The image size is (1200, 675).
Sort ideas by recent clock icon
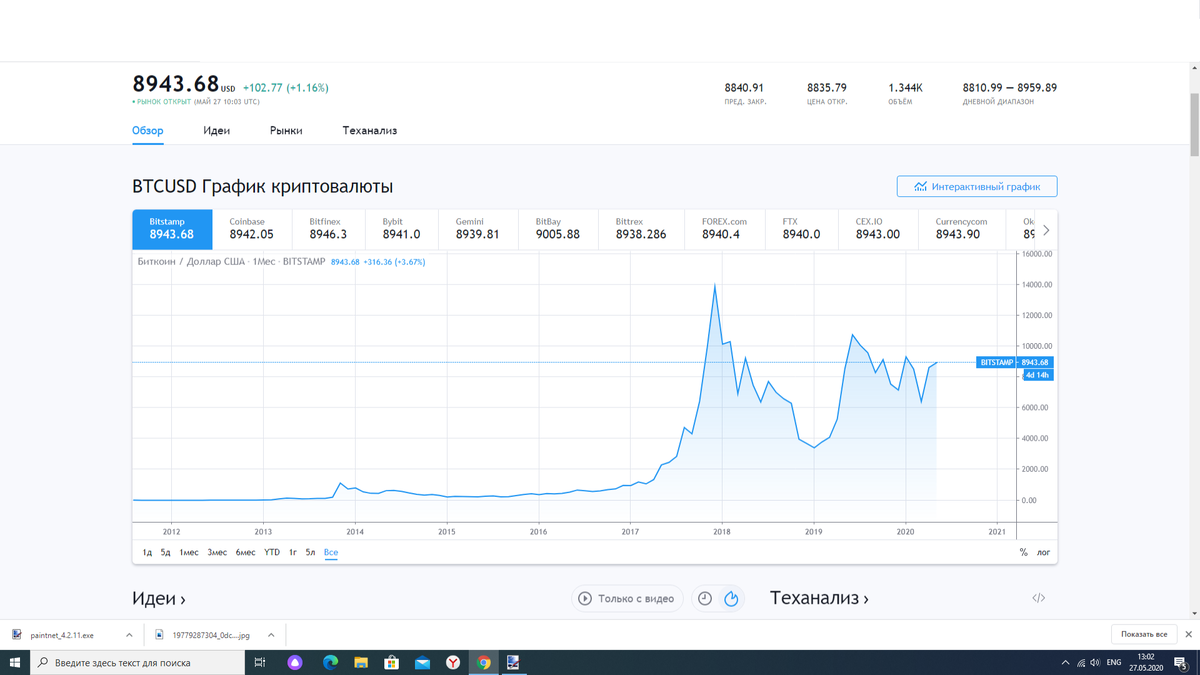tap(705, 598)
